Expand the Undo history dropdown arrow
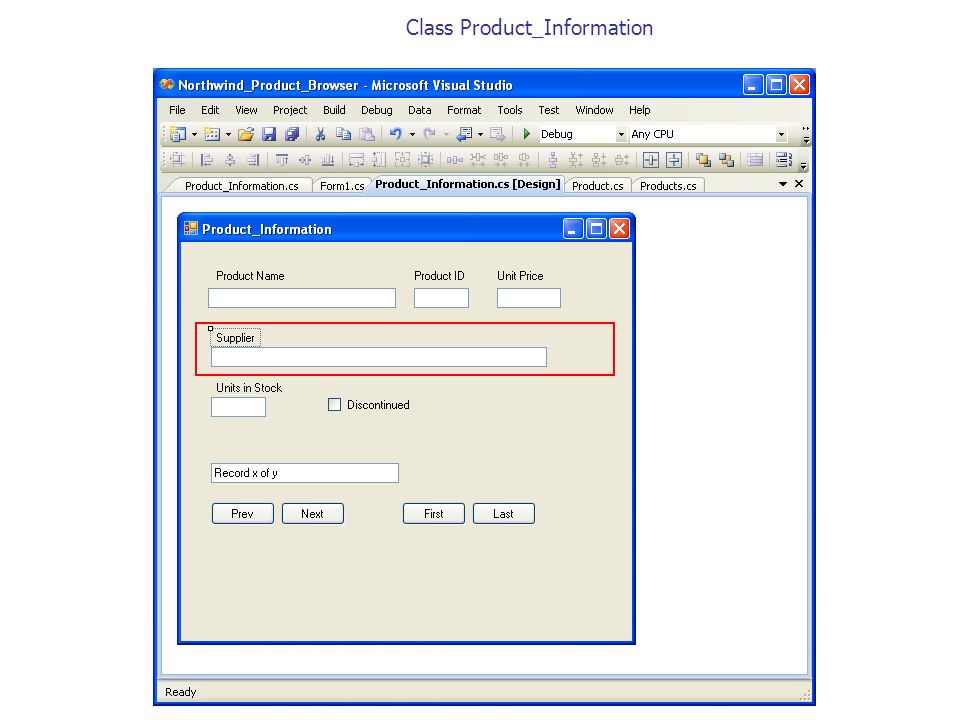Image resolution: width=960 pixels, height=720 pixels. coord(412,134)
